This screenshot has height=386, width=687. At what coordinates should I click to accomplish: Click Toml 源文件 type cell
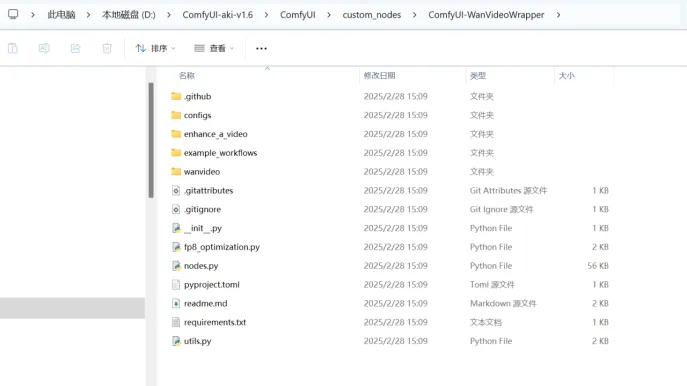tap(492, 284)
